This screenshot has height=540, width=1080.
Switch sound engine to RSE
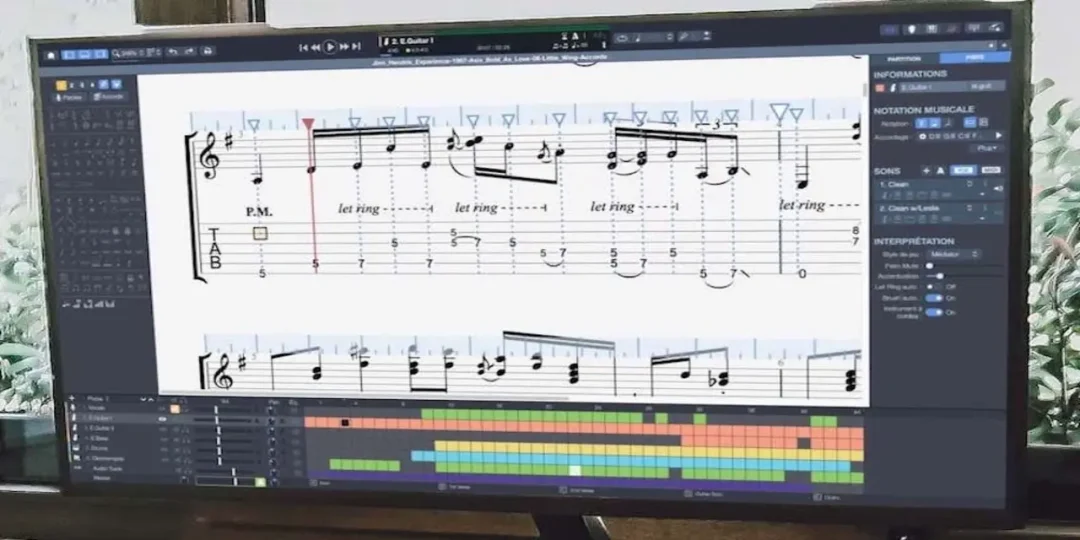pyautogui.click(x=964, y=170)
